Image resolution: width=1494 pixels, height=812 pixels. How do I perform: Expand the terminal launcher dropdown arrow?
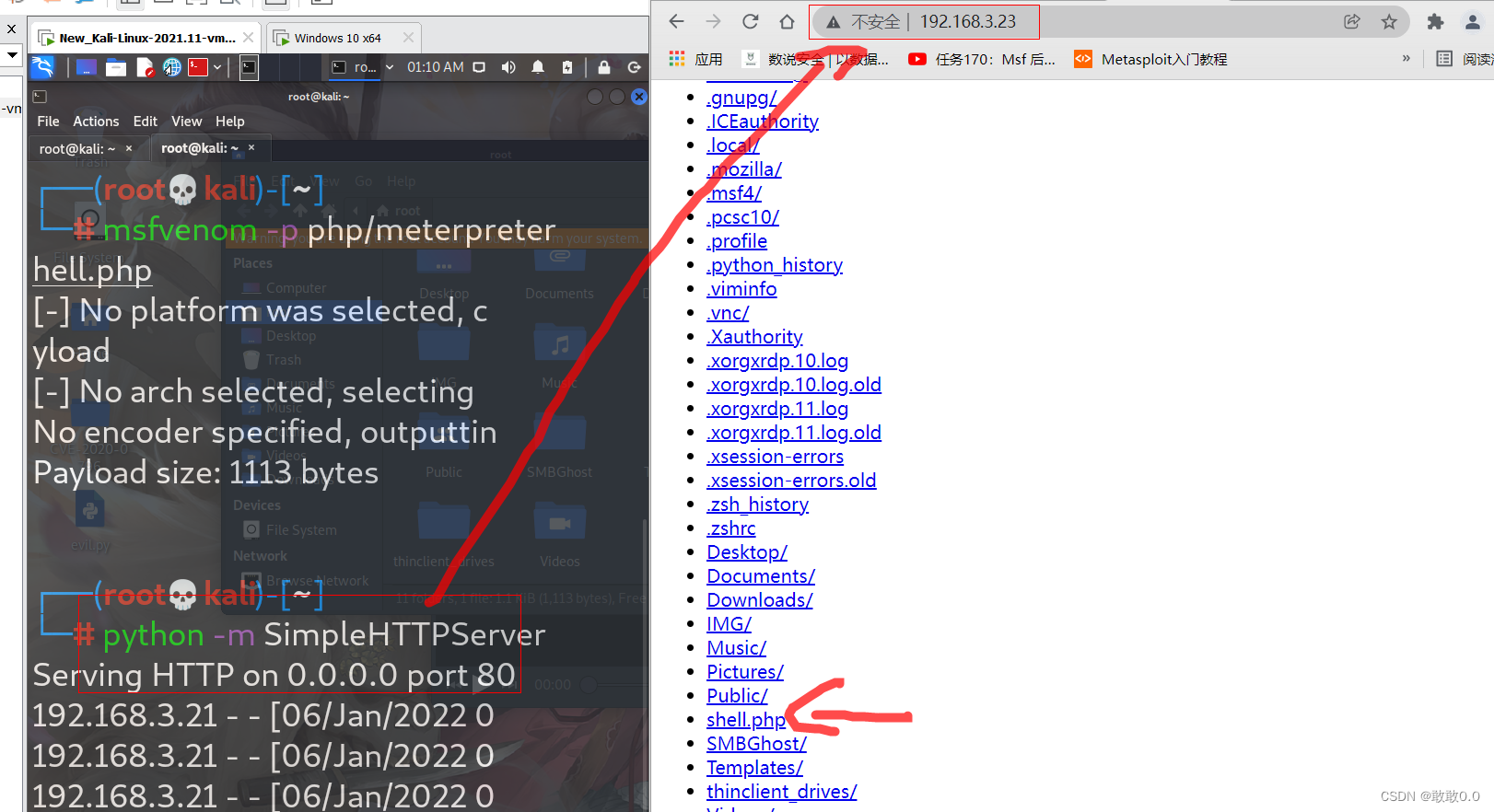pyautogui.click(x=217, y=67)
